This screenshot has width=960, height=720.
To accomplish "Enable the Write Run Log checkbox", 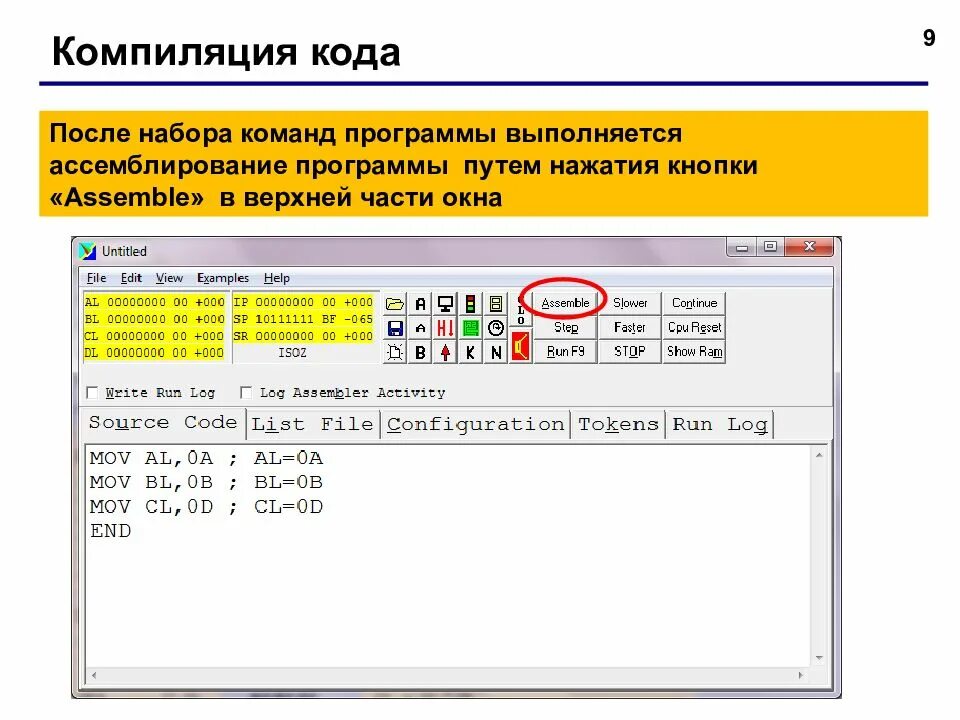I will (x=91, y=392).
